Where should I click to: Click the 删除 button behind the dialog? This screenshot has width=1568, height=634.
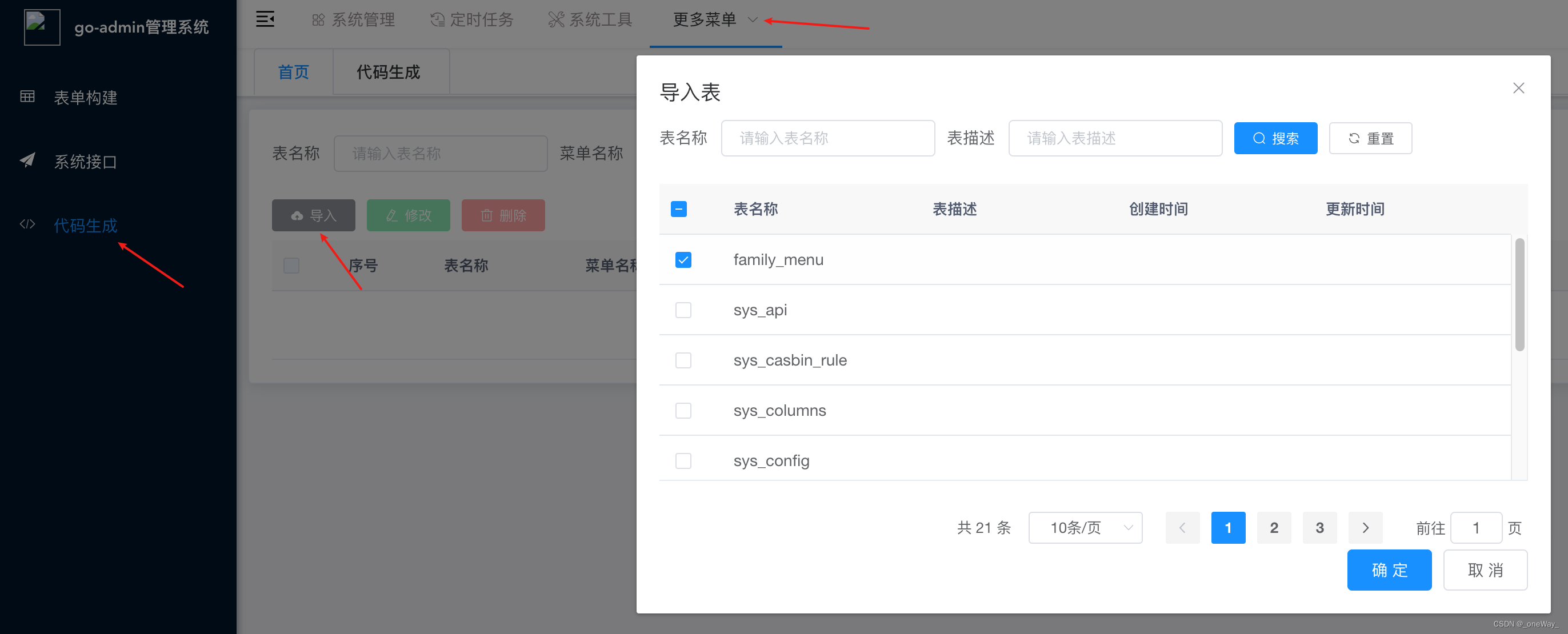[x=503, y=215]
